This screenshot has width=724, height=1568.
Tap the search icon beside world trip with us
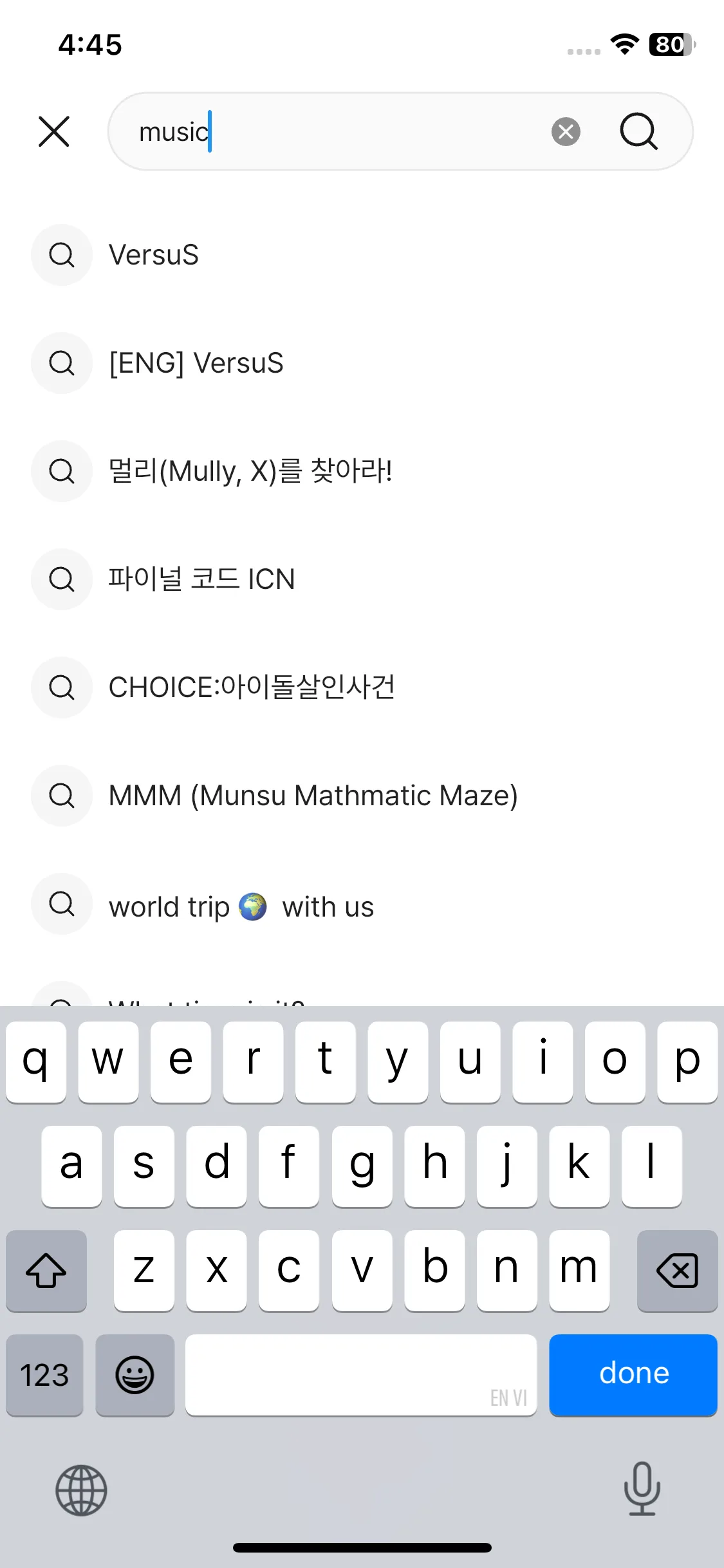click(x=62, y=904)
